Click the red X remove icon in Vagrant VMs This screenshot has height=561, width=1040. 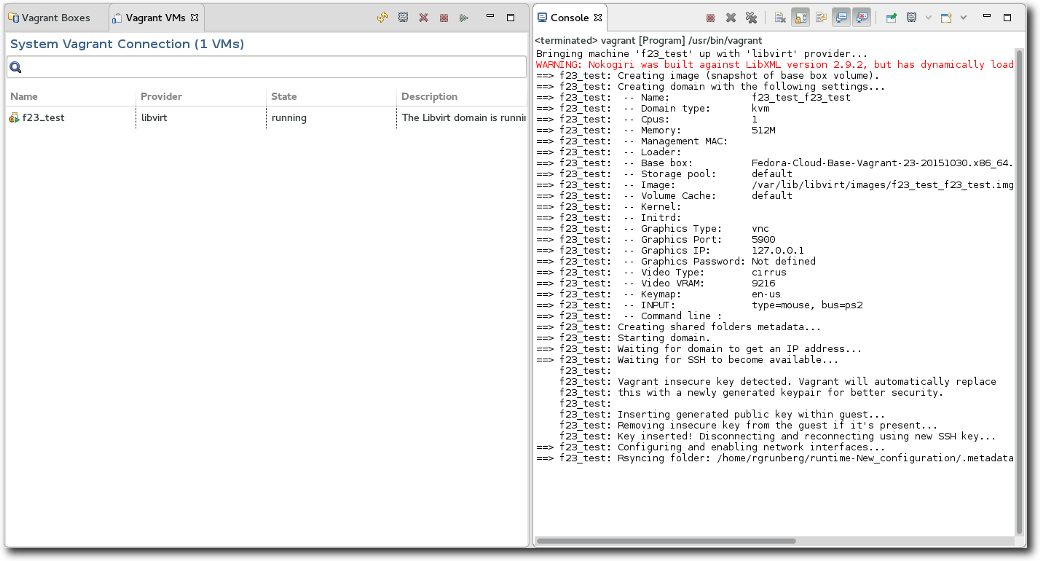(423, 18)
